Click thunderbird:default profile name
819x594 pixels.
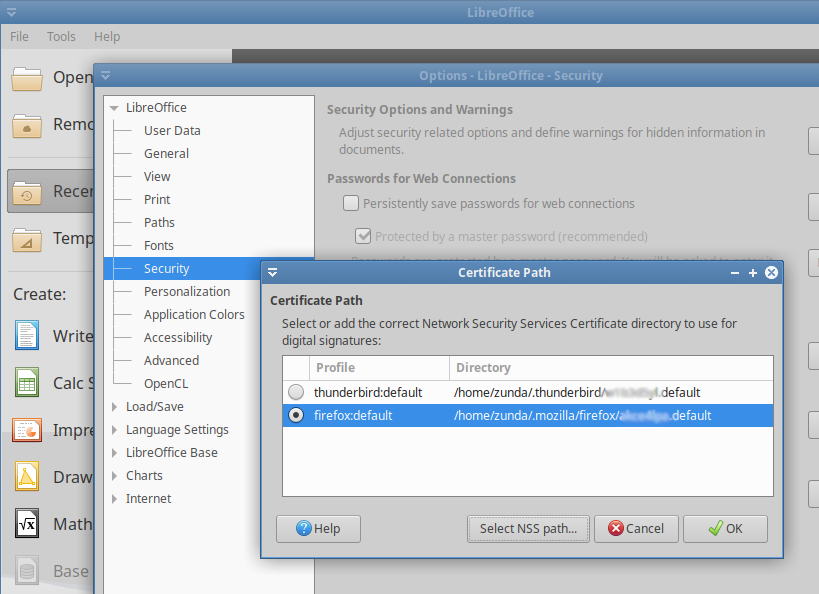368,392
